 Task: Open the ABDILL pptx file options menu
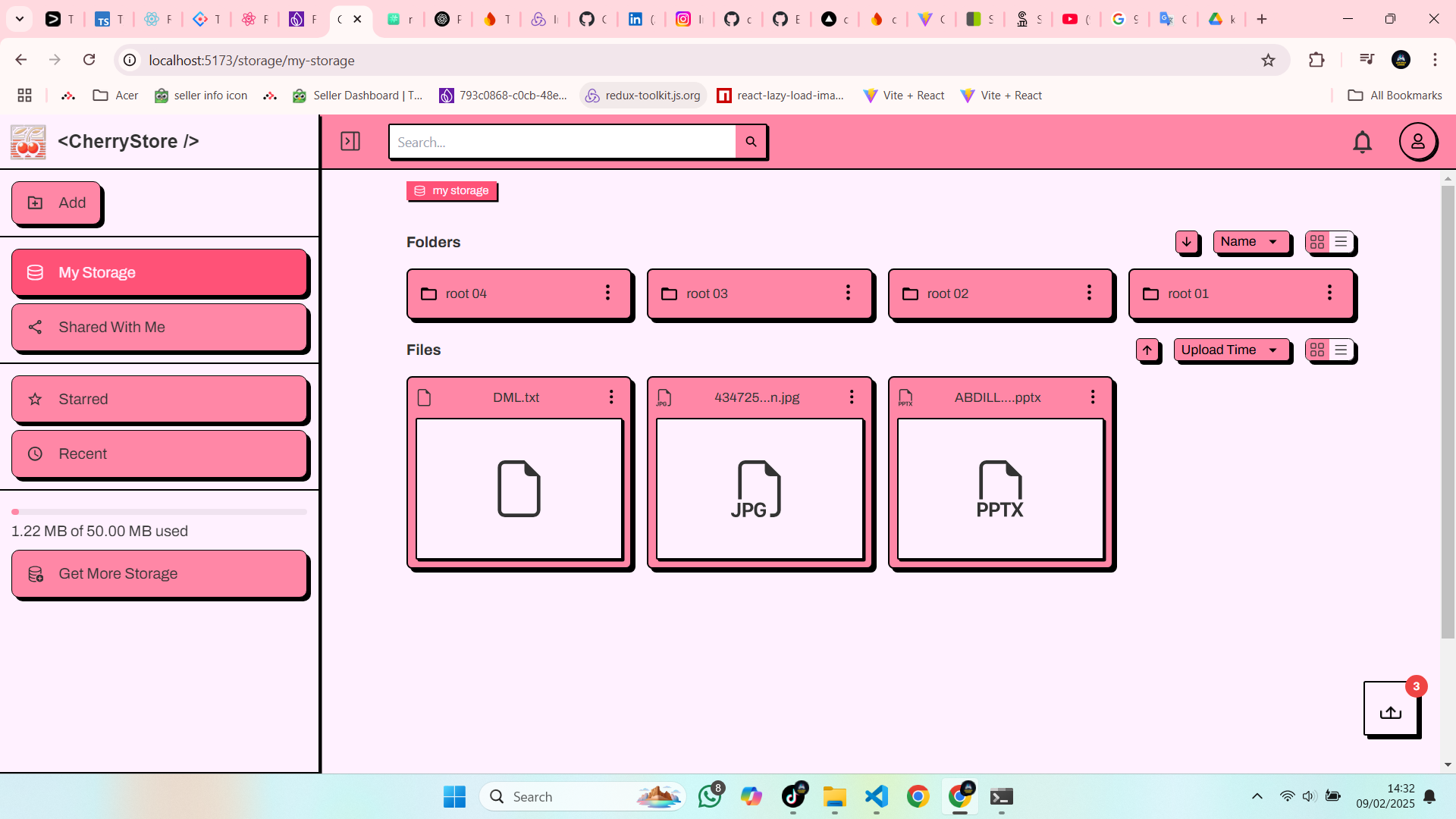[x=1093, y=397]
